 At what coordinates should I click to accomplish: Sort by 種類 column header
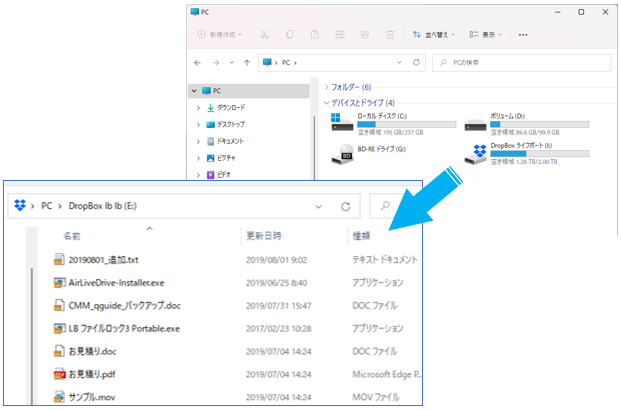coord(361,236)
